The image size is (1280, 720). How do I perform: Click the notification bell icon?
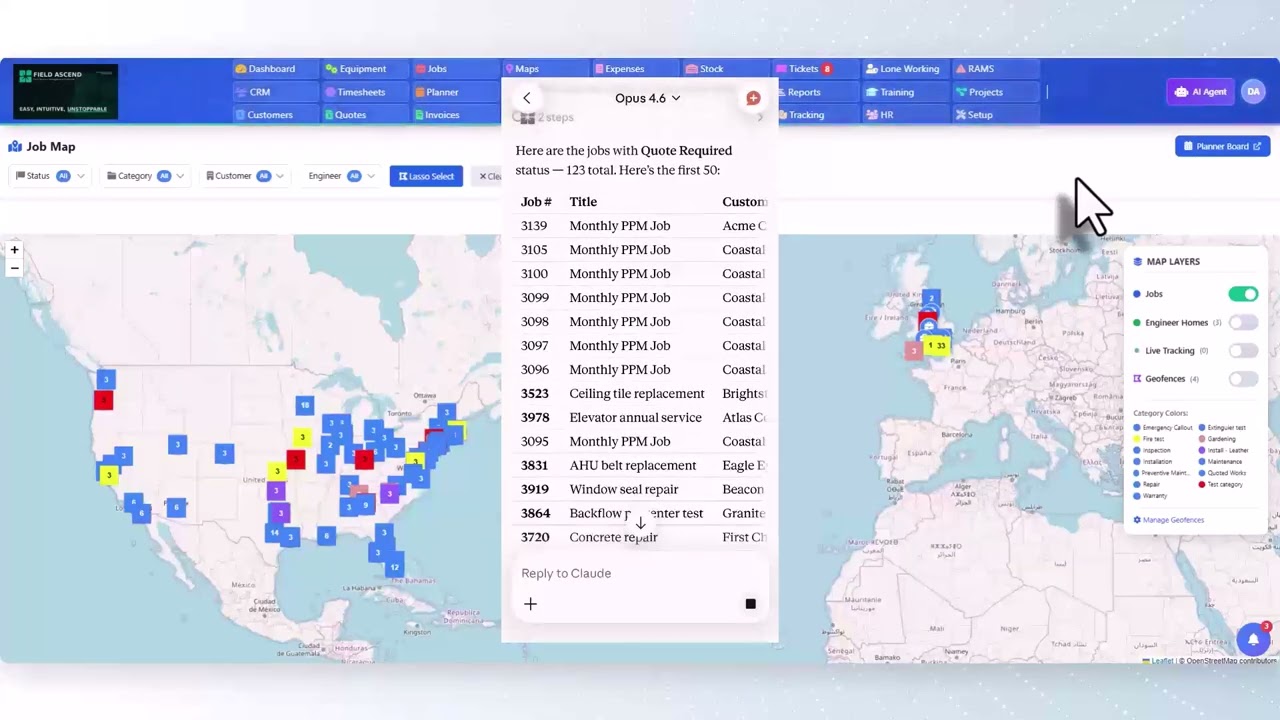coord(1252,640)
